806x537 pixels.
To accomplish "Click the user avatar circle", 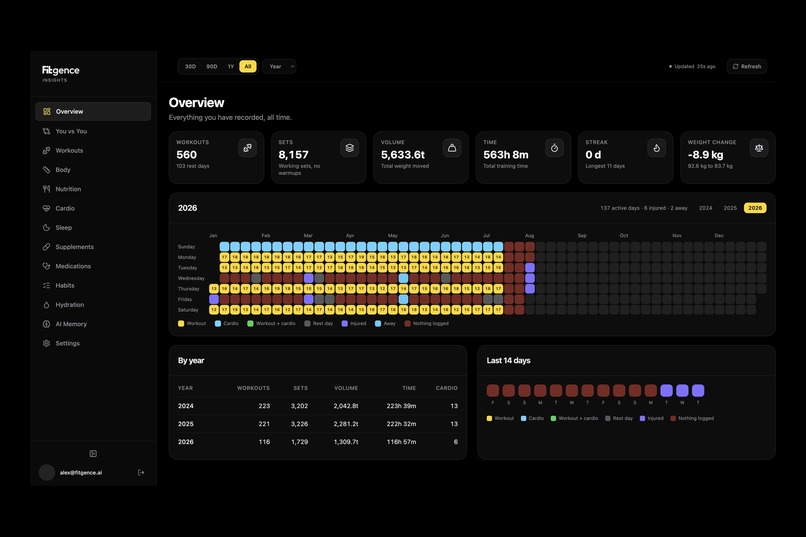I will (47, 472).
